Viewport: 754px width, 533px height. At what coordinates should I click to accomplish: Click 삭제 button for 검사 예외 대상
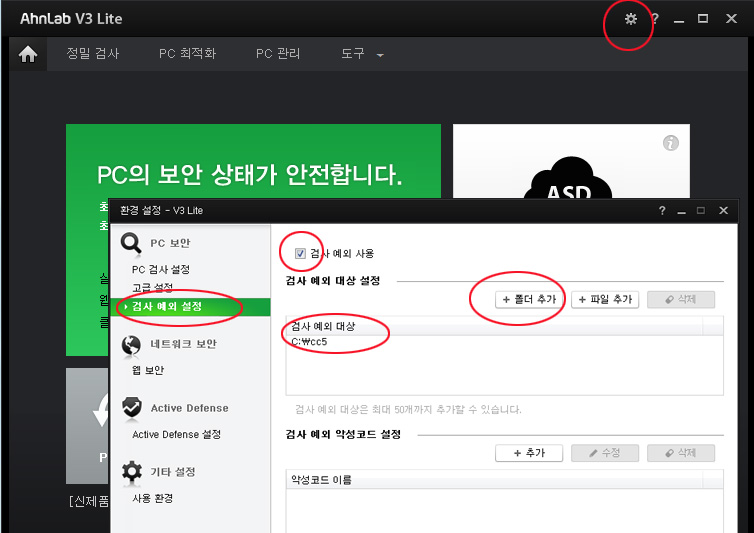(x=681, y=300)
